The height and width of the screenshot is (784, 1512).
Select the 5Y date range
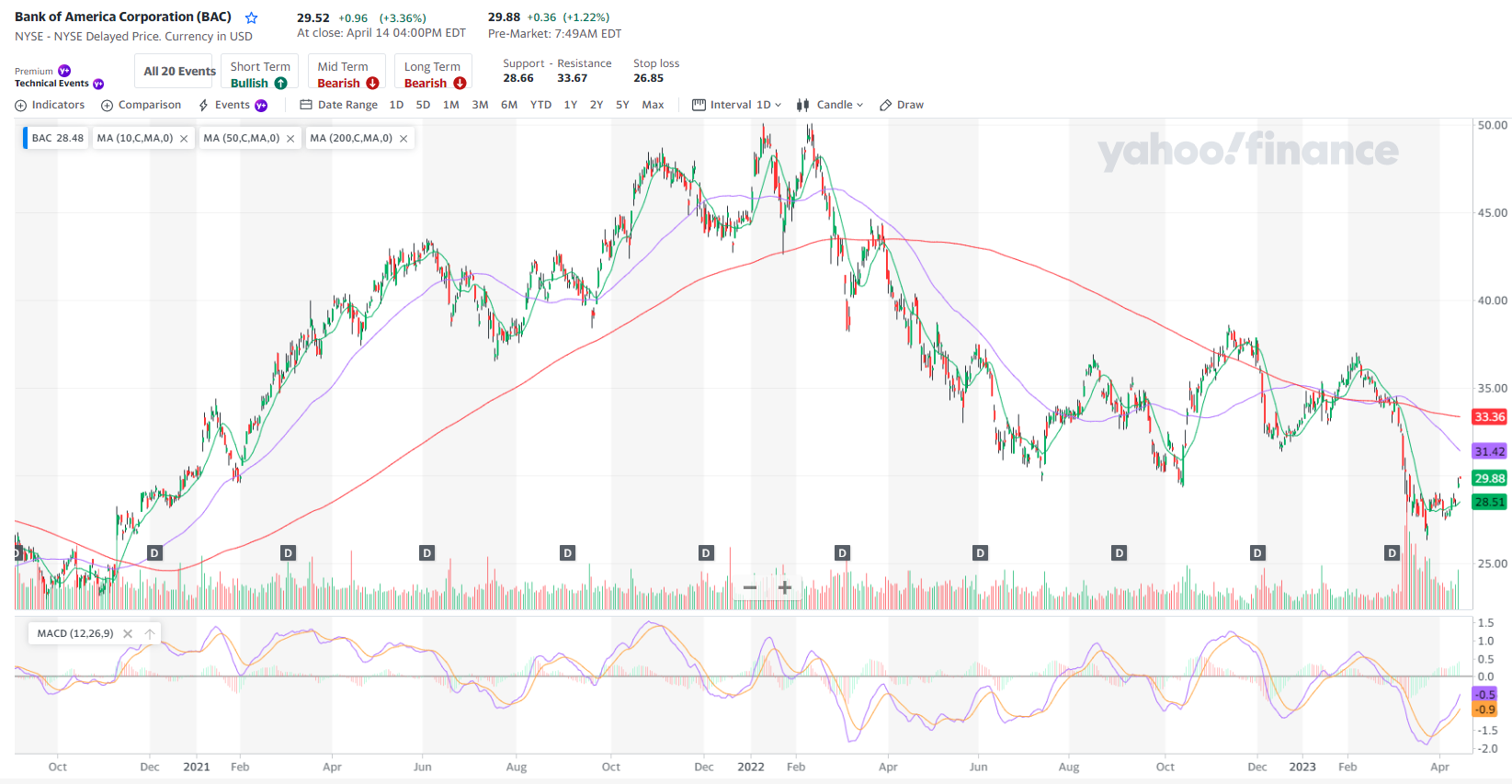tap(622, 105)
